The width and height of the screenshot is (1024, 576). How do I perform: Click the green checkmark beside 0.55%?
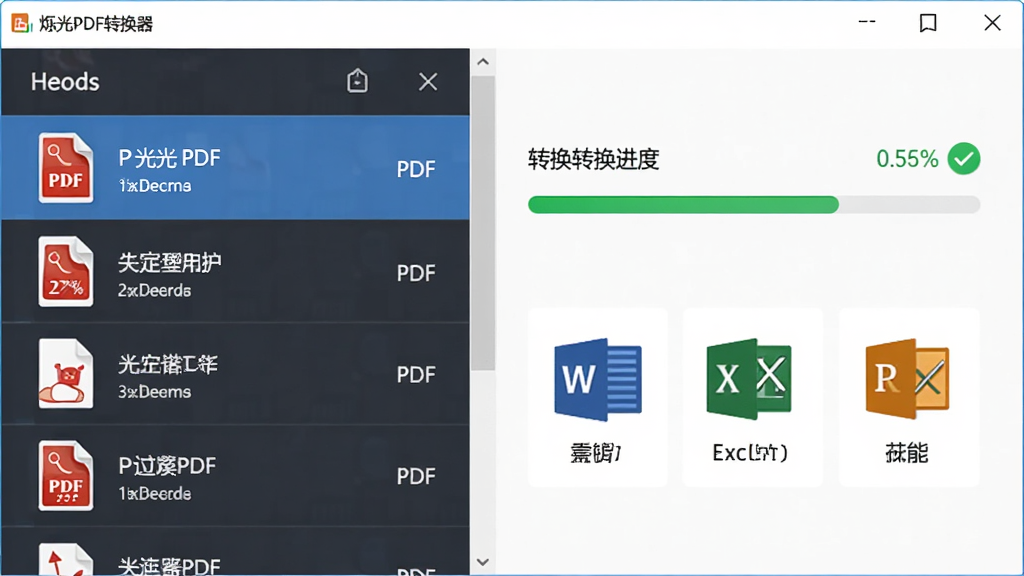pos(964,159)
